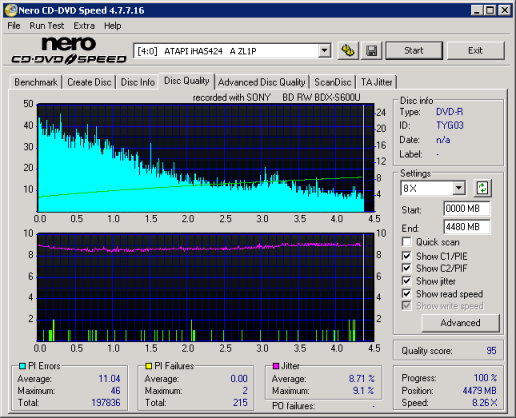
Task: Click the Jitter Maximum value 9.1 %
Action: [x=364, y=390]
